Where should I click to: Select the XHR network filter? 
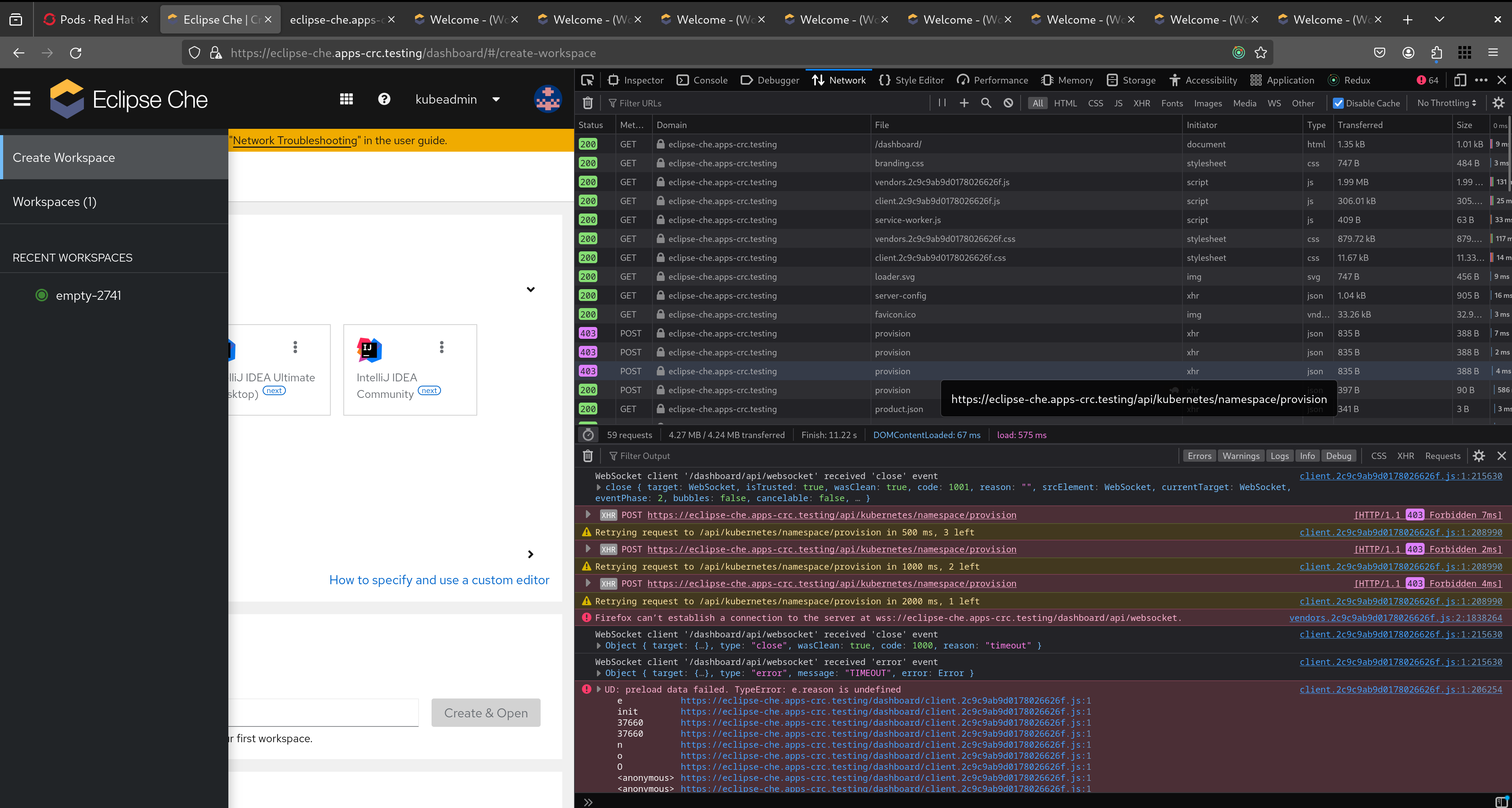[1141, 103]
